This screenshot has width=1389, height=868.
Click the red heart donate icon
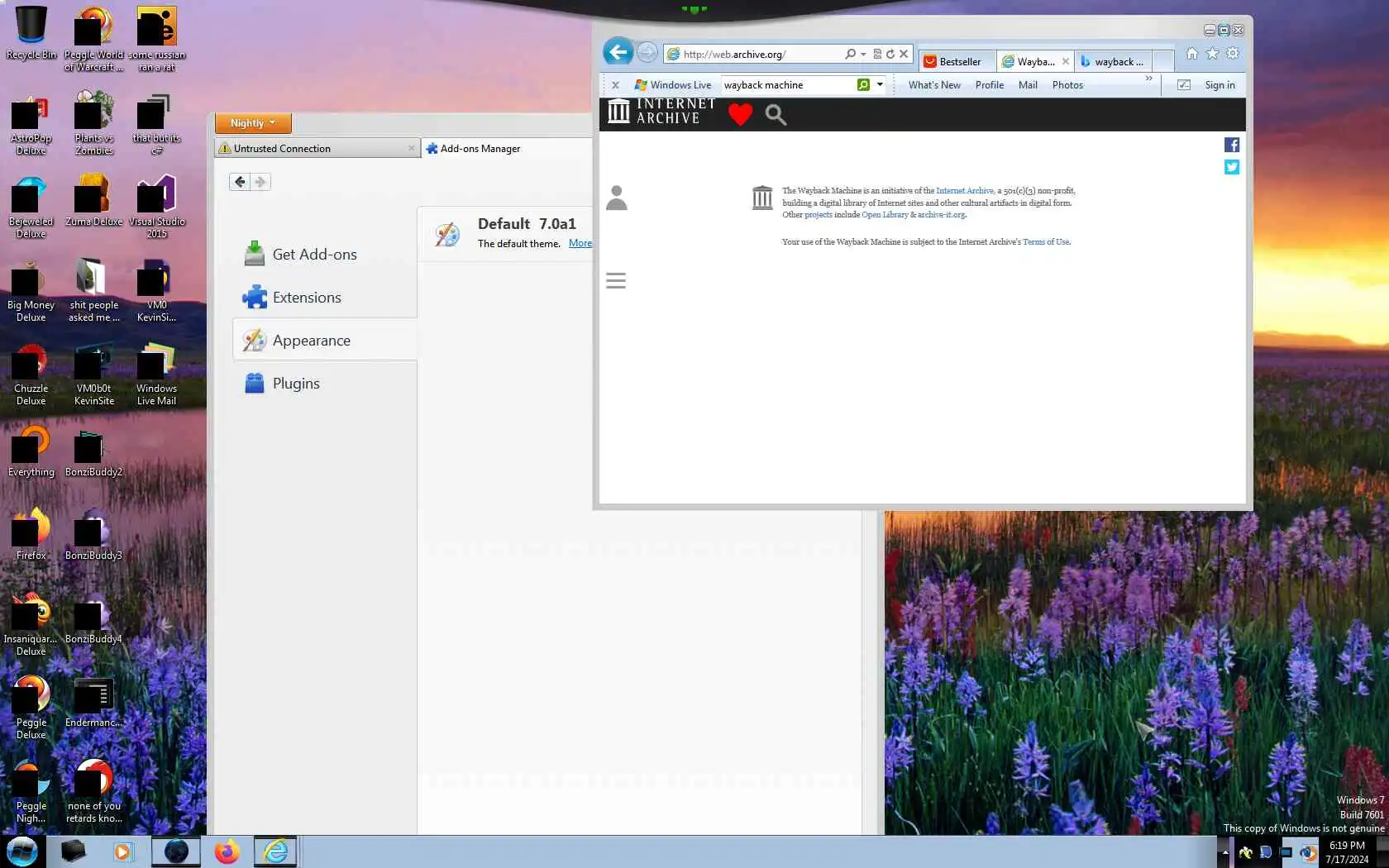coord(740,114)
